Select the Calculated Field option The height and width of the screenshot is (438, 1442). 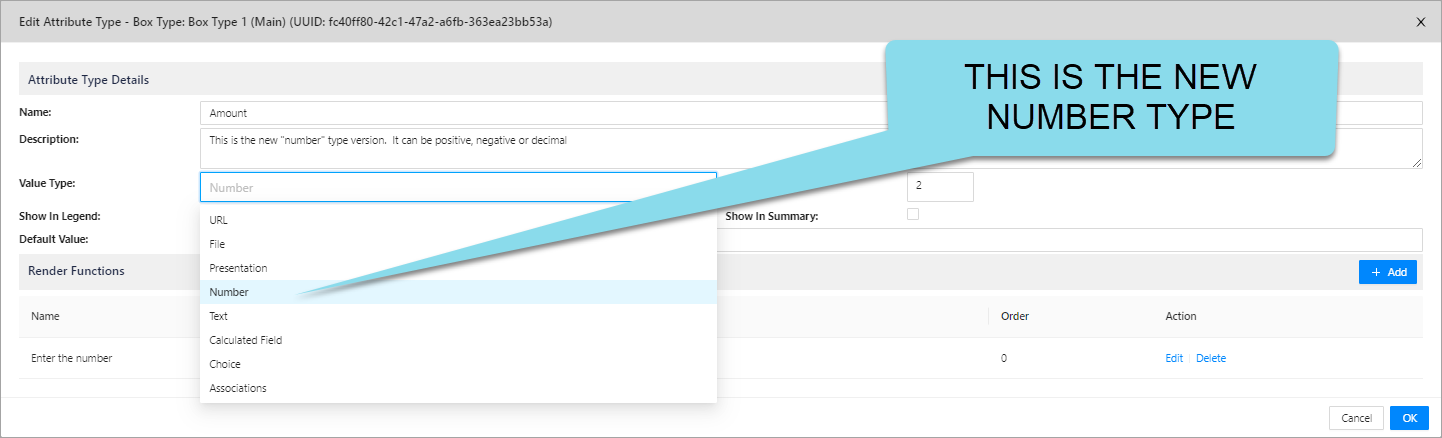pos(246,340)
